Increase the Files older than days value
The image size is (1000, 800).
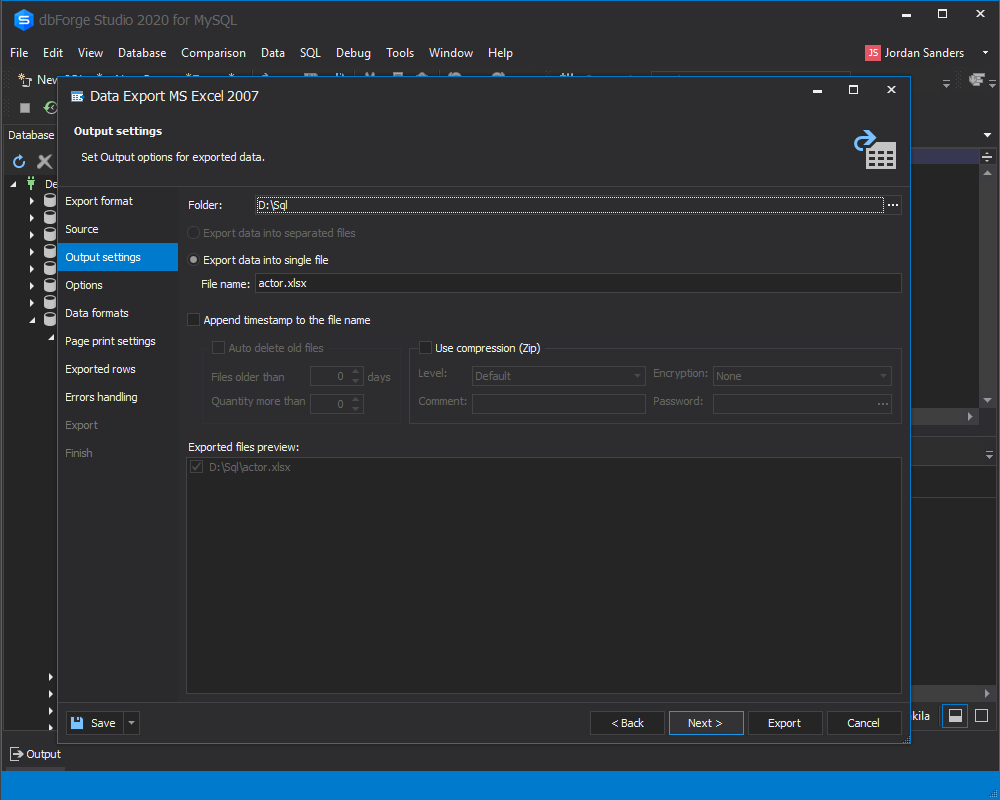(x=356, y=372)
